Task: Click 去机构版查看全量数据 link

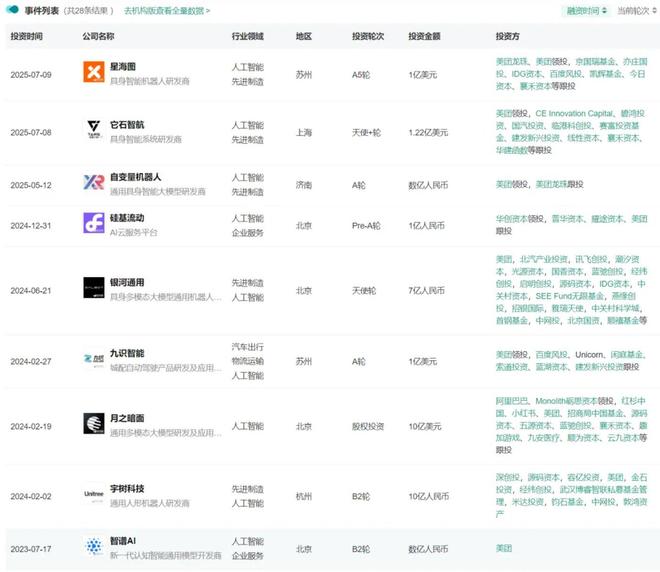Action: click(166, 11)
